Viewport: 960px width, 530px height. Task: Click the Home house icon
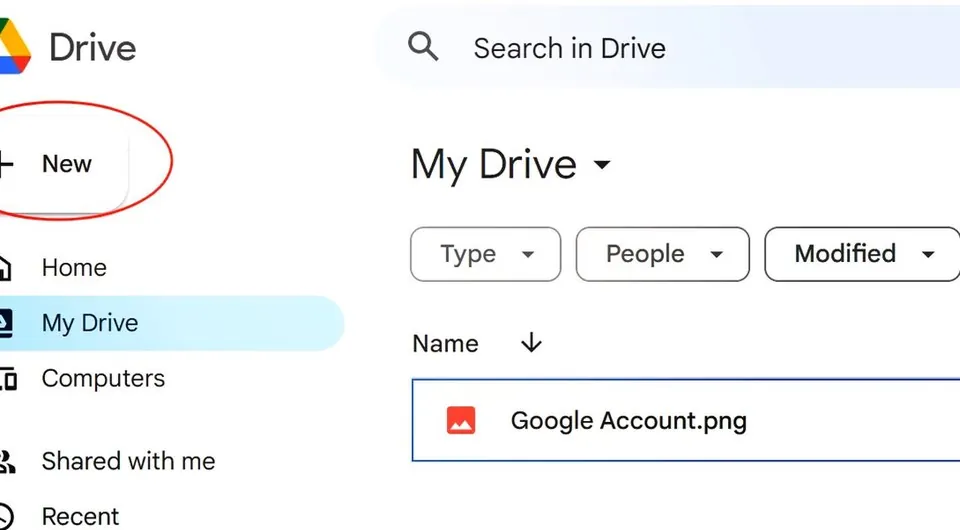tap(5, 267)
